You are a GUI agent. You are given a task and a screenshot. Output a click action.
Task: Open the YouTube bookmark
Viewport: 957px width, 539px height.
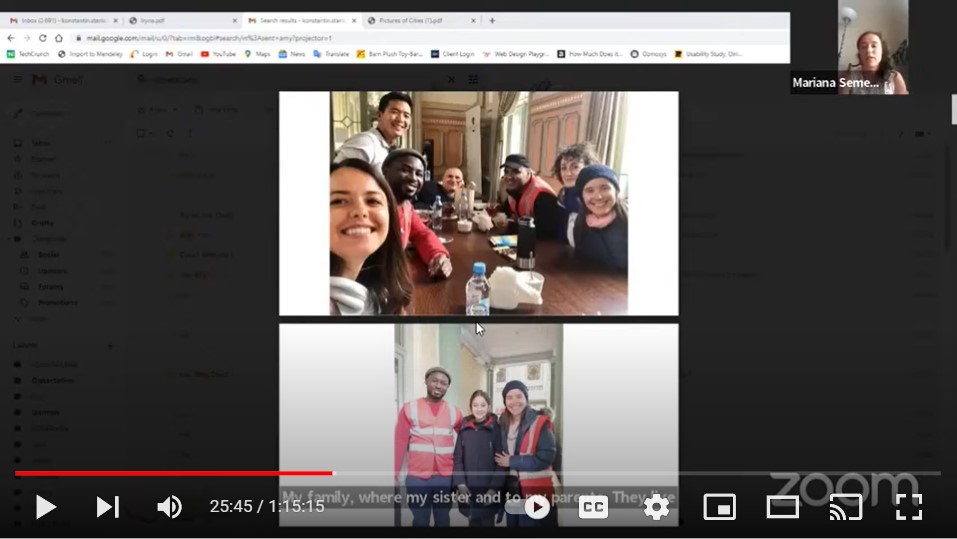[x=218, y=54]
